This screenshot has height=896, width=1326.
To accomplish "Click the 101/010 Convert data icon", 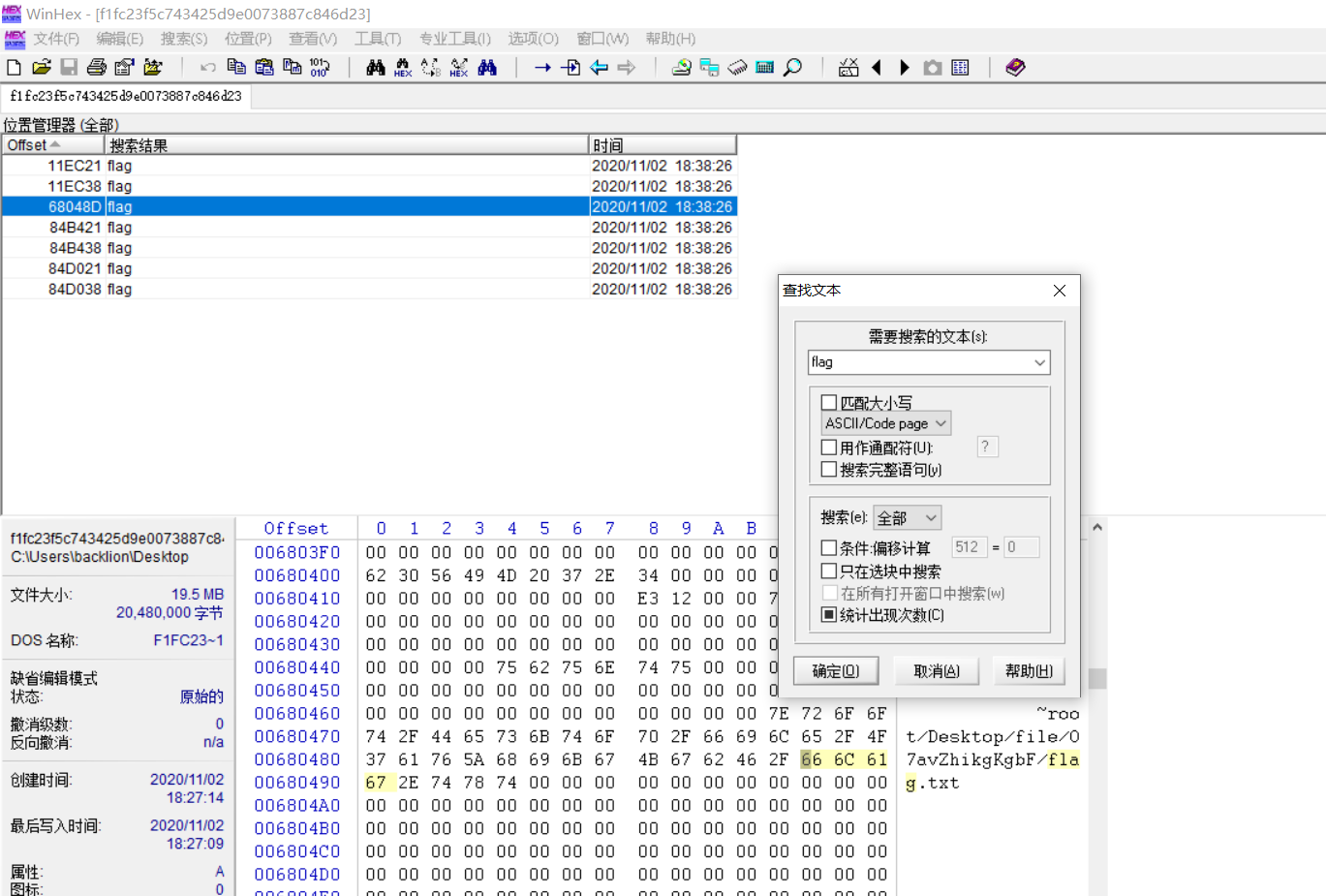I will (320, 67).
